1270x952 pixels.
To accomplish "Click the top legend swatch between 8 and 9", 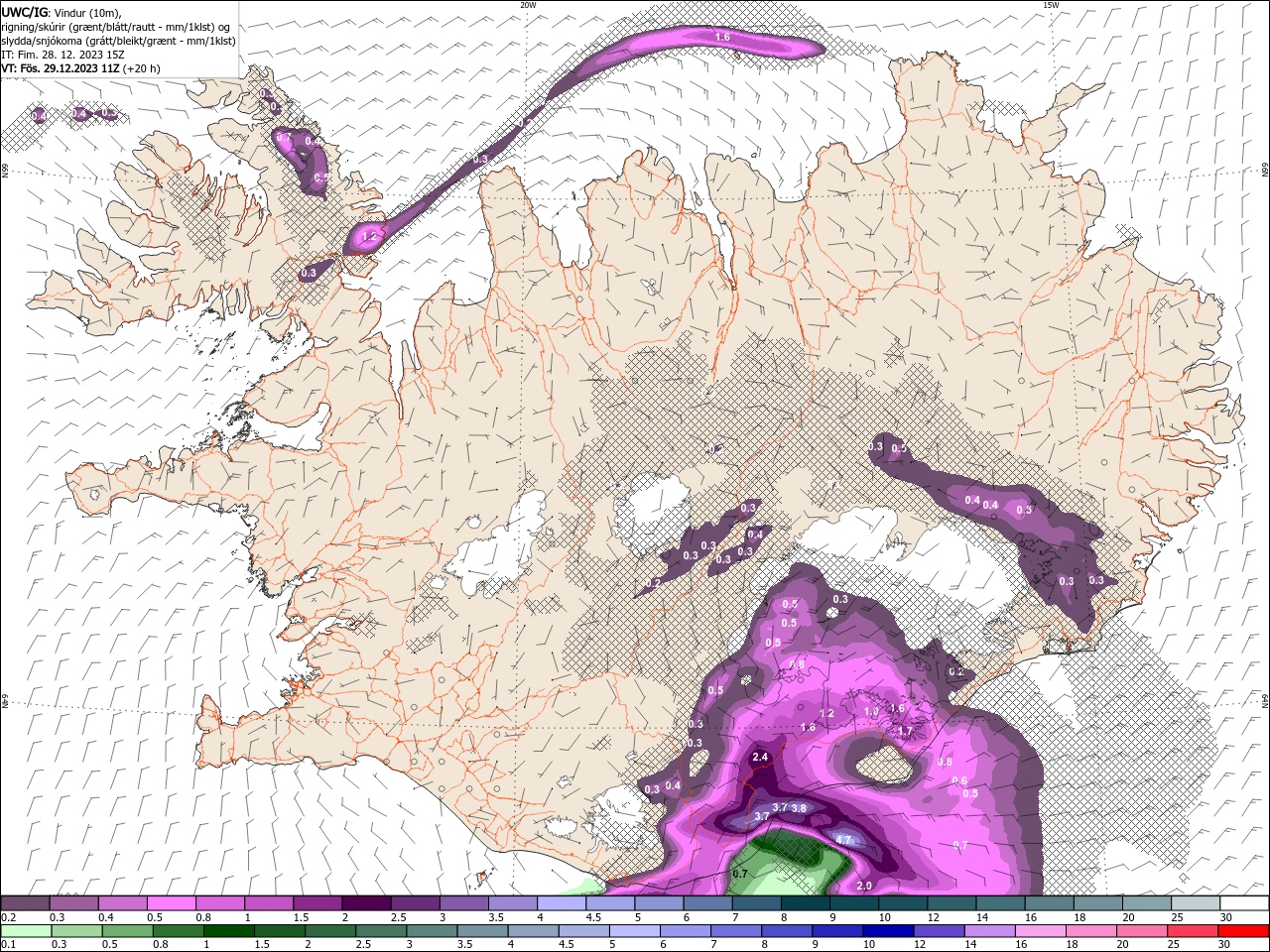I will point(805,903).
